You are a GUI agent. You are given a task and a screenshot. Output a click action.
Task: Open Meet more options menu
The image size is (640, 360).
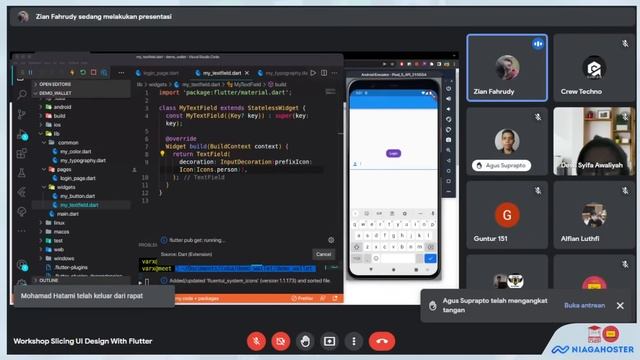(353, 341)
